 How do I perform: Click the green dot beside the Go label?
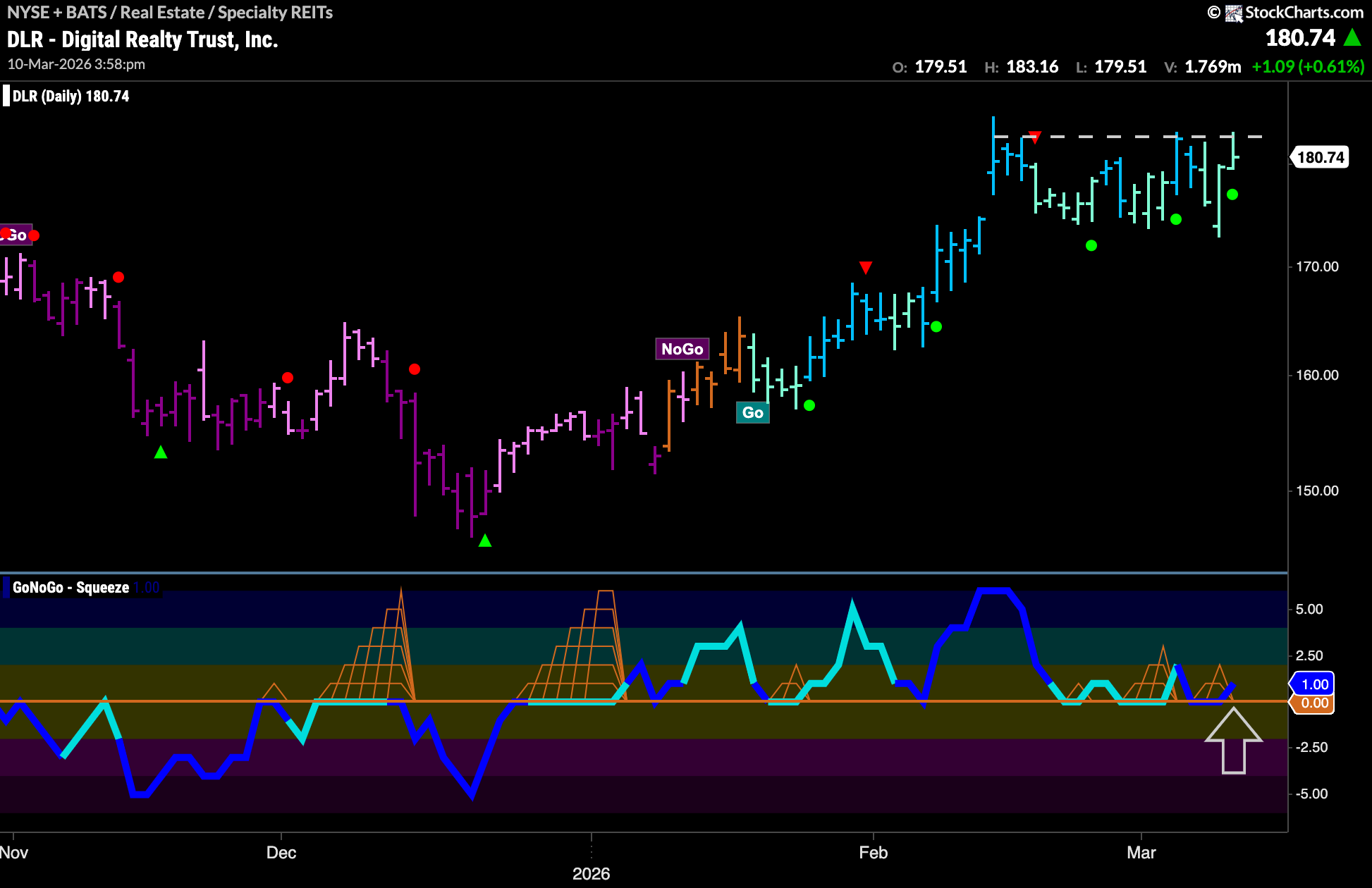click(809, 405)
